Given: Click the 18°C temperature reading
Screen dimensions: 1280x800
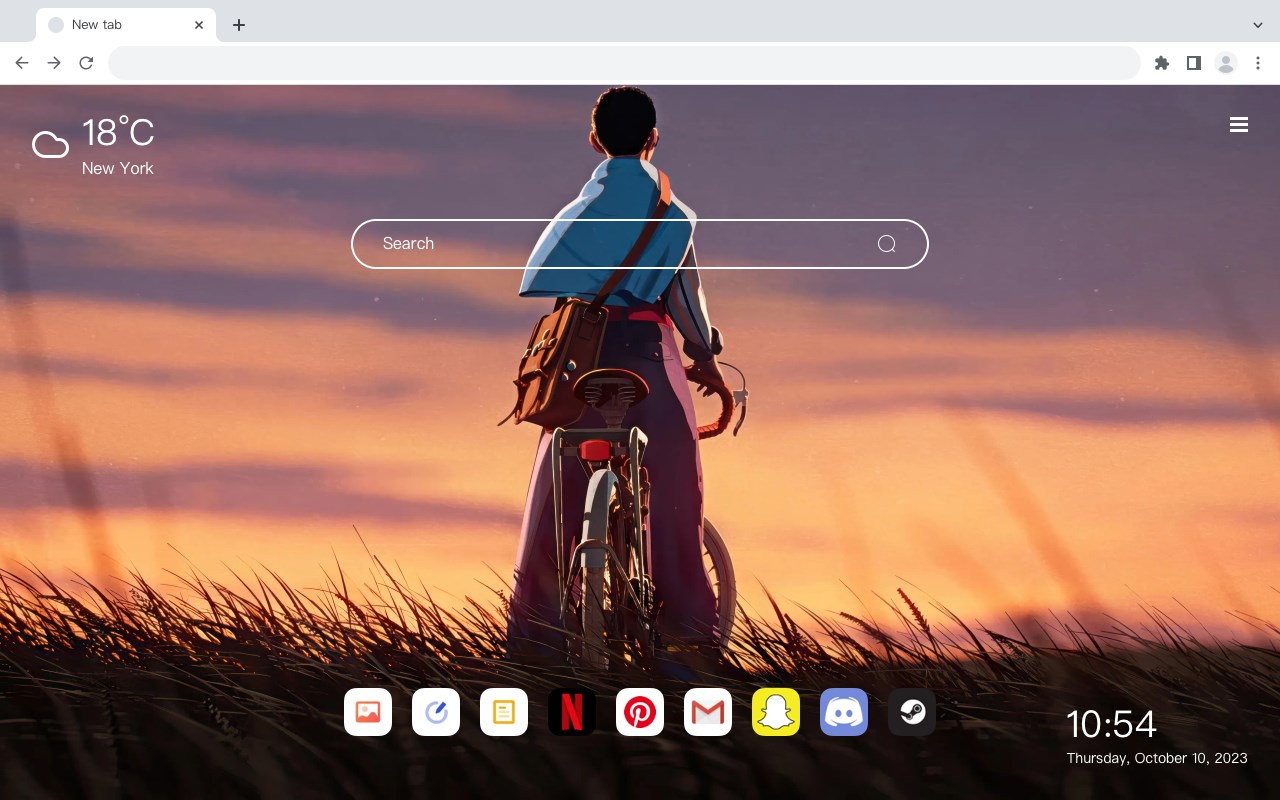Looking at the screenshot, I should (x=118, y=133).
